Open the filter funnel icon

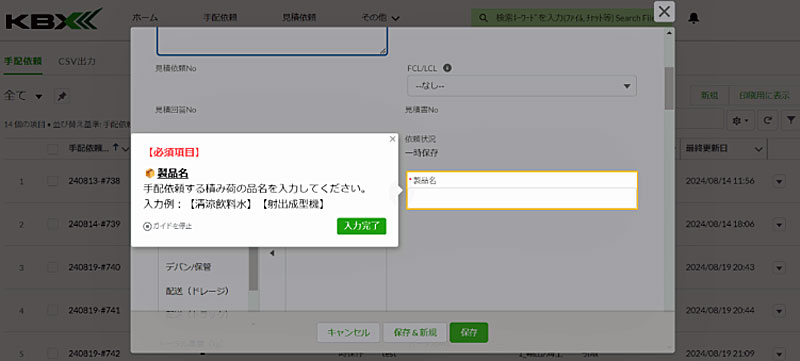point(791,120)
